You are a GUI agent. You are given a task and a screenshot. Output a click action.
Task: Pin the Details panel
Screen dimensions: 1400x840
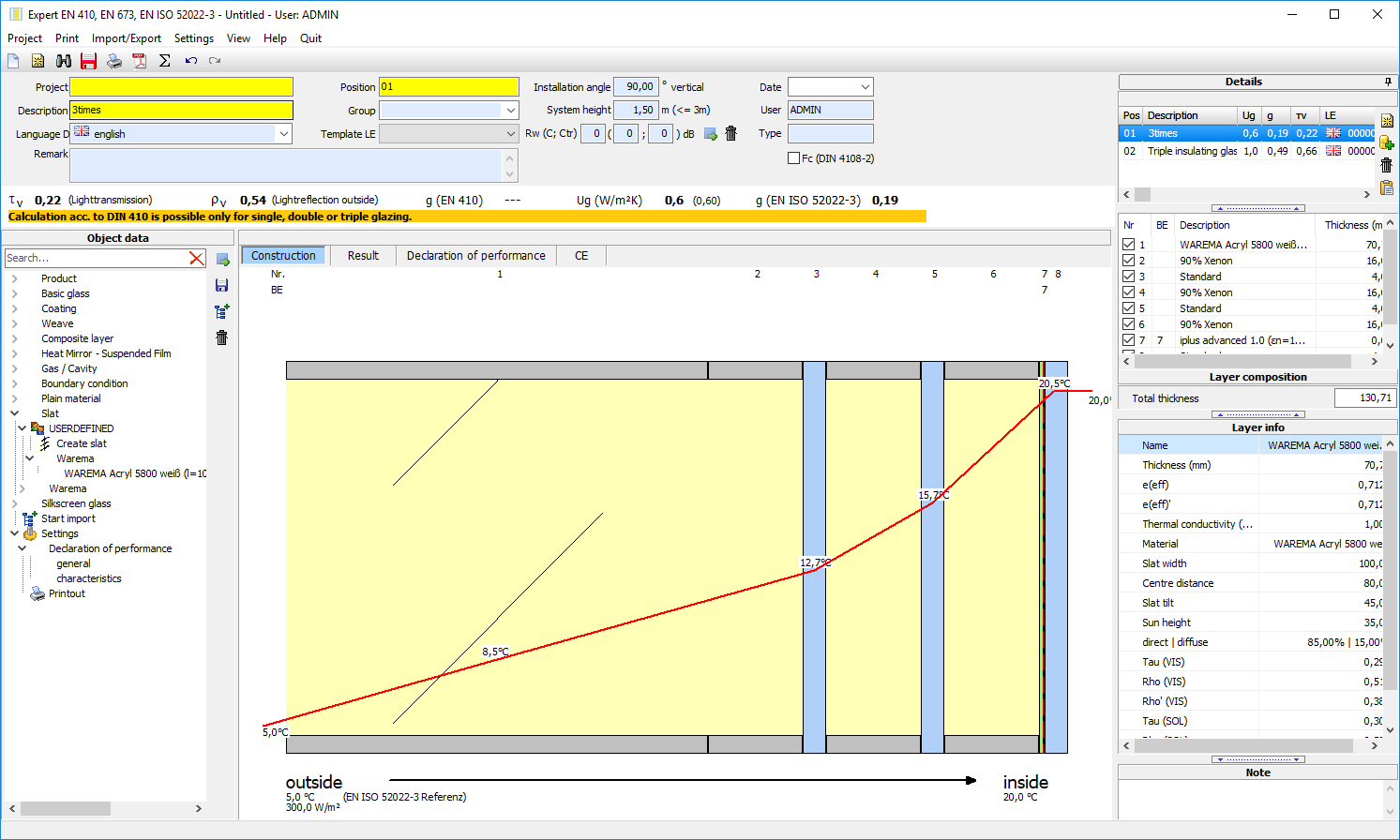1389,82
